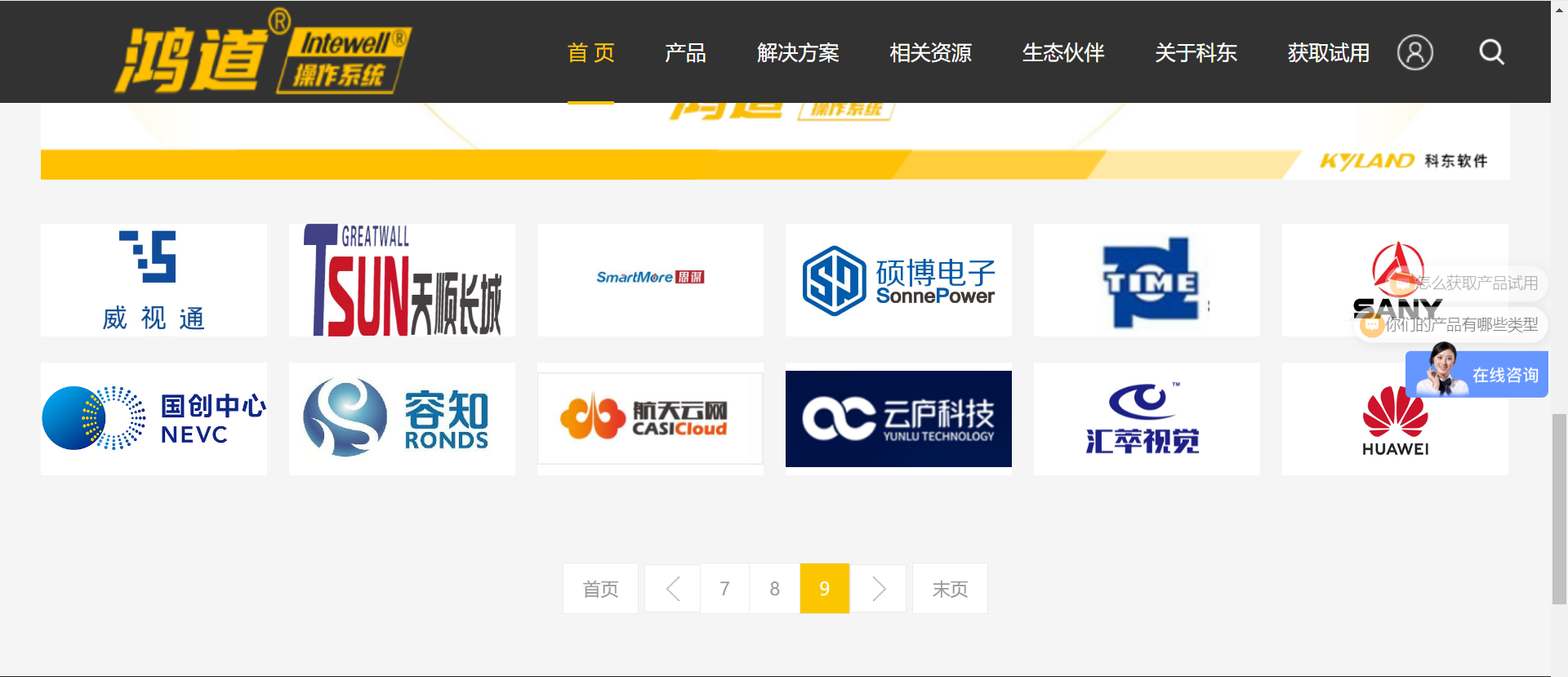Open the 云庐科技 Yunlu Technology logo
Image resolution: width=1568 pixels, height=677 pixels.
coord(898,419)
